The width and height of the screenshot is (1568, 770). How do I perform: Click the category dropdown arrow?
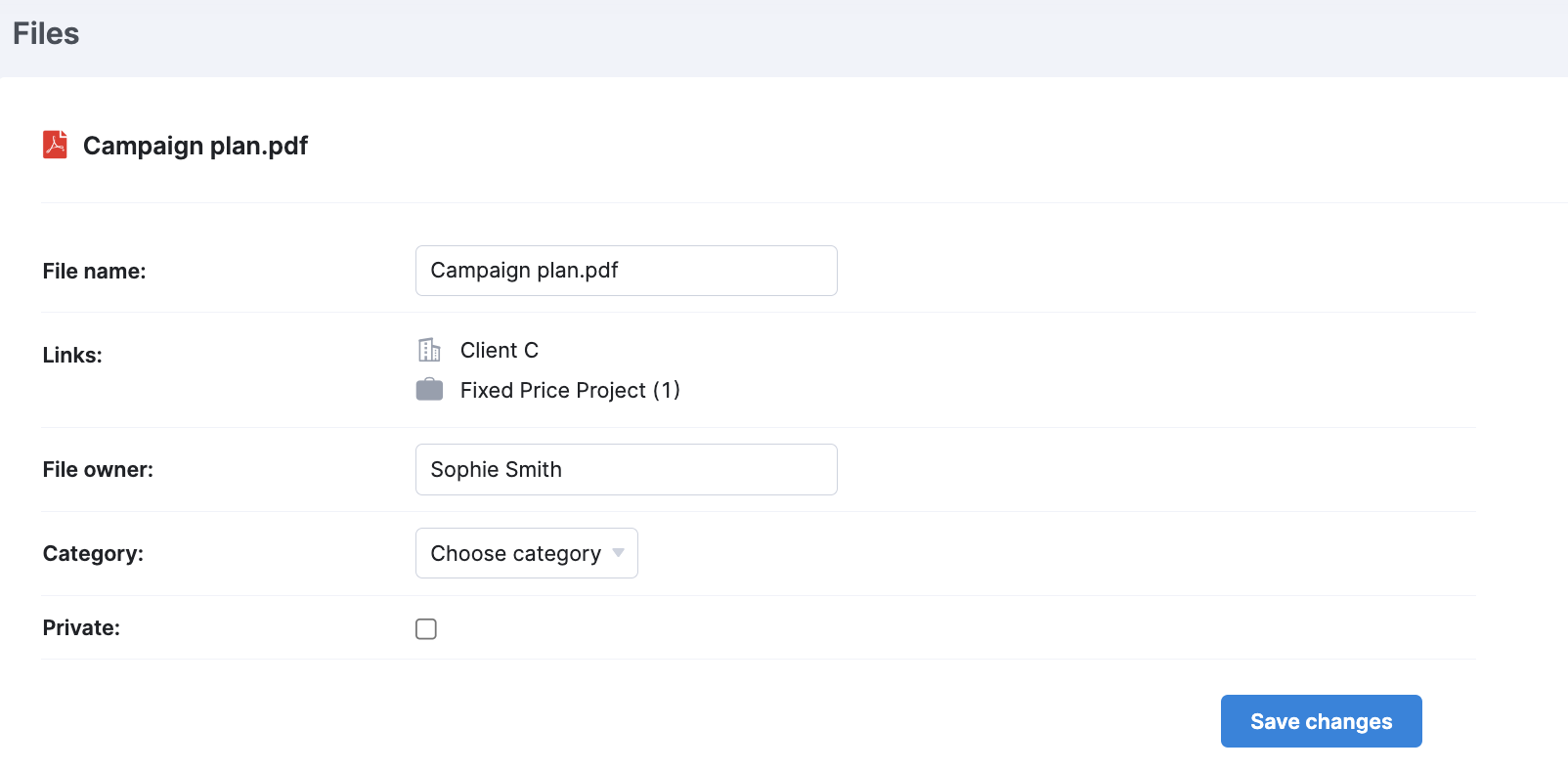[618, 553]
